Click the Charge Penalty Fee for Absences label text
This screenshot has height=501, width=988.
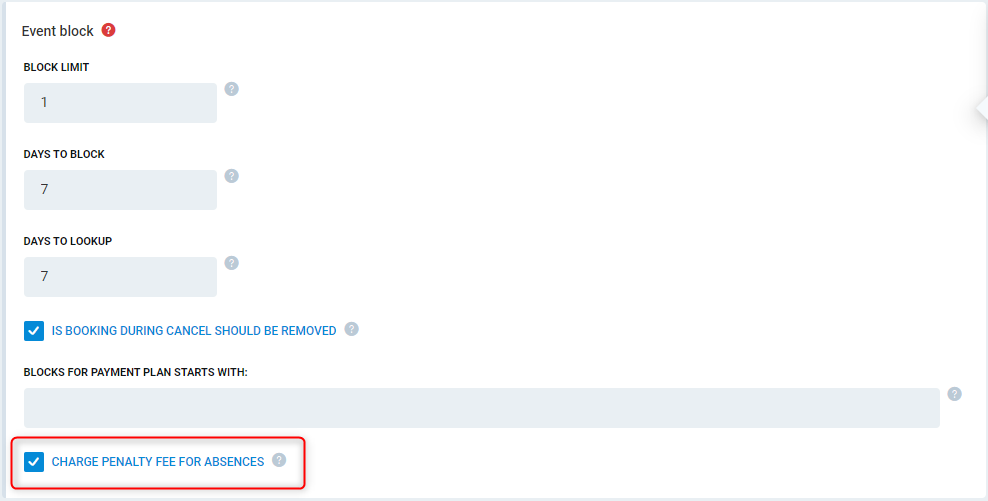[158, 462]
